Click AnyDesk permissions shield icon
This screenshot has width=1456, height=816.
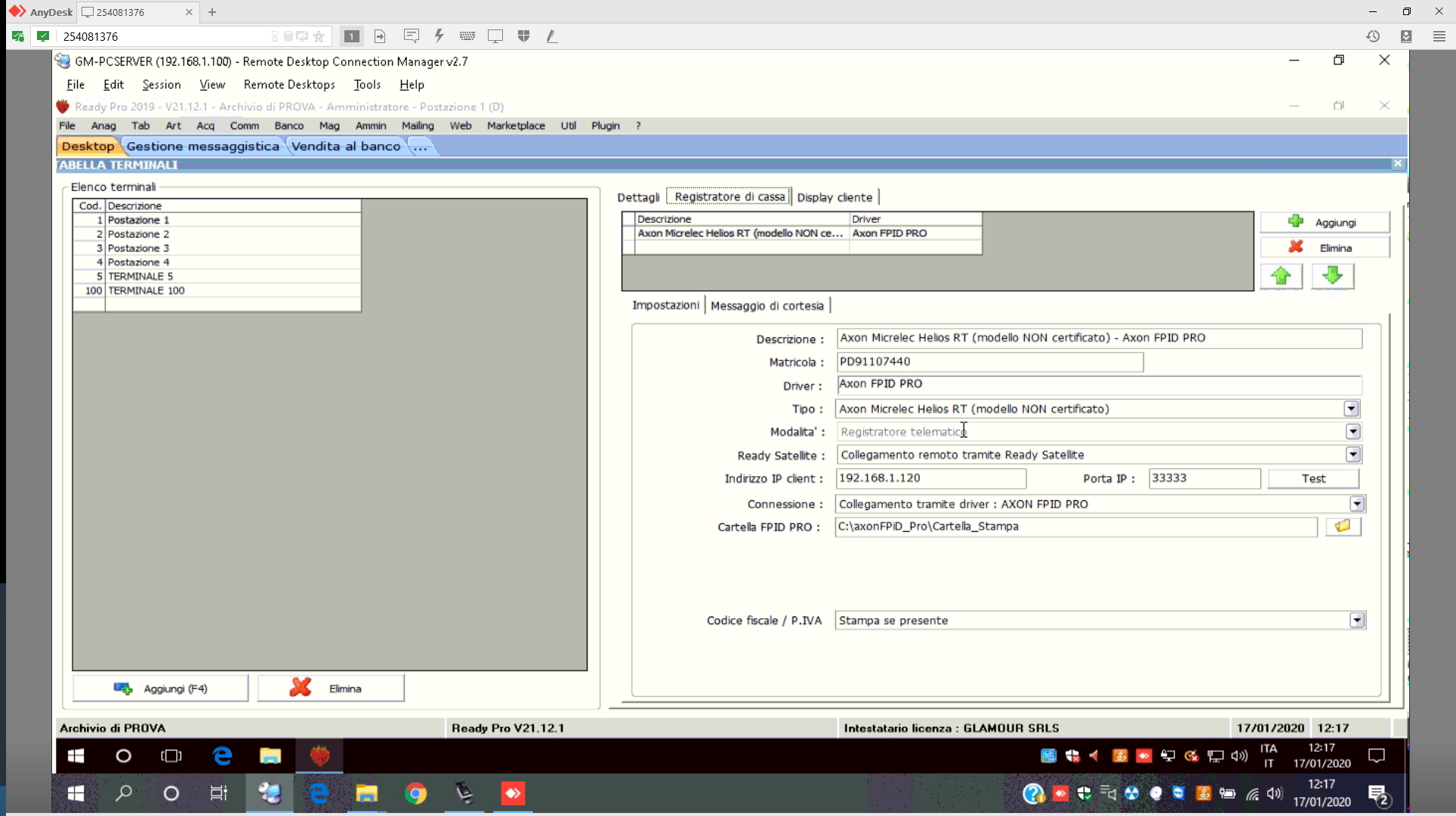pos(523,36)
